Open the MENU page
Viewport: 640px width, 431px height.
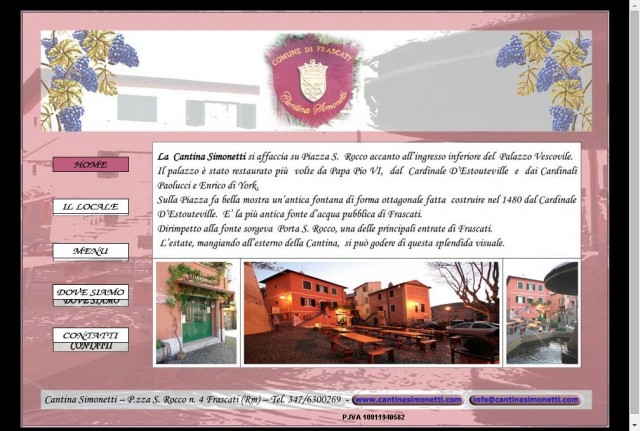coord(91,251)
